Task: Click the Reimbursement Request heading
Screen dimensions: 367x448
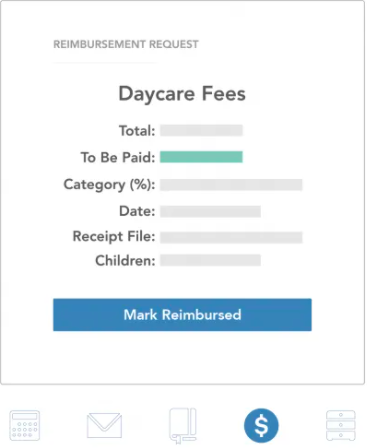Action: 126,44
